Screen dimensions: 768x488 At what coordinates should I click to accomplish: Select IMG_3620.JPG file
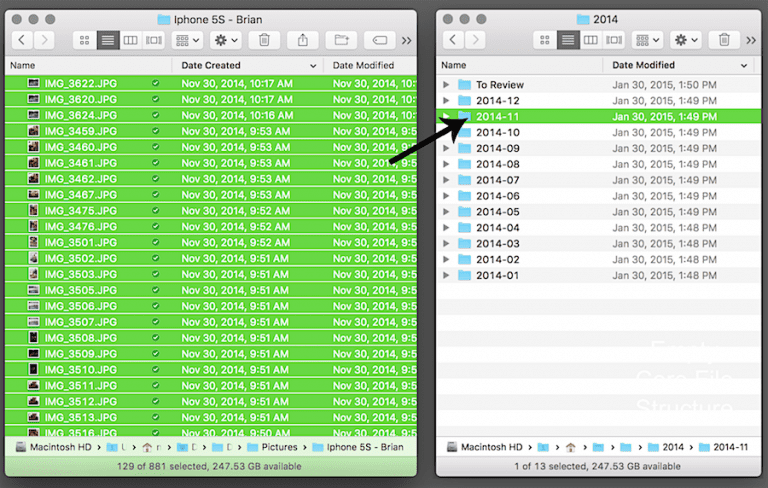coord(211,99)
